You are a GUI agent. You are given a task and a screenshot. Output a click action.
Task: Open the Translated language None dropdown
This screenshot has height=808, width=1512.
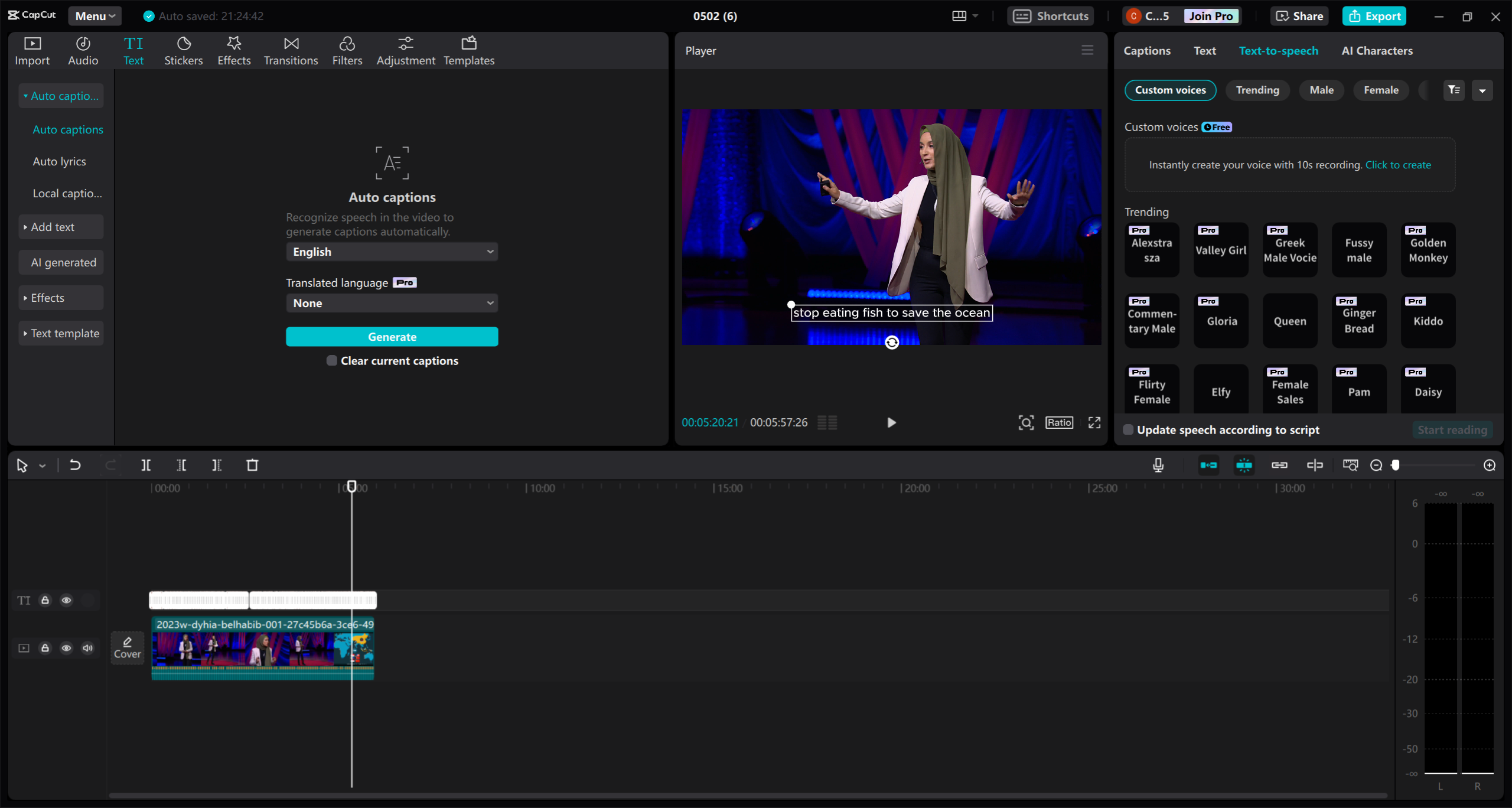tap(392, 303)
